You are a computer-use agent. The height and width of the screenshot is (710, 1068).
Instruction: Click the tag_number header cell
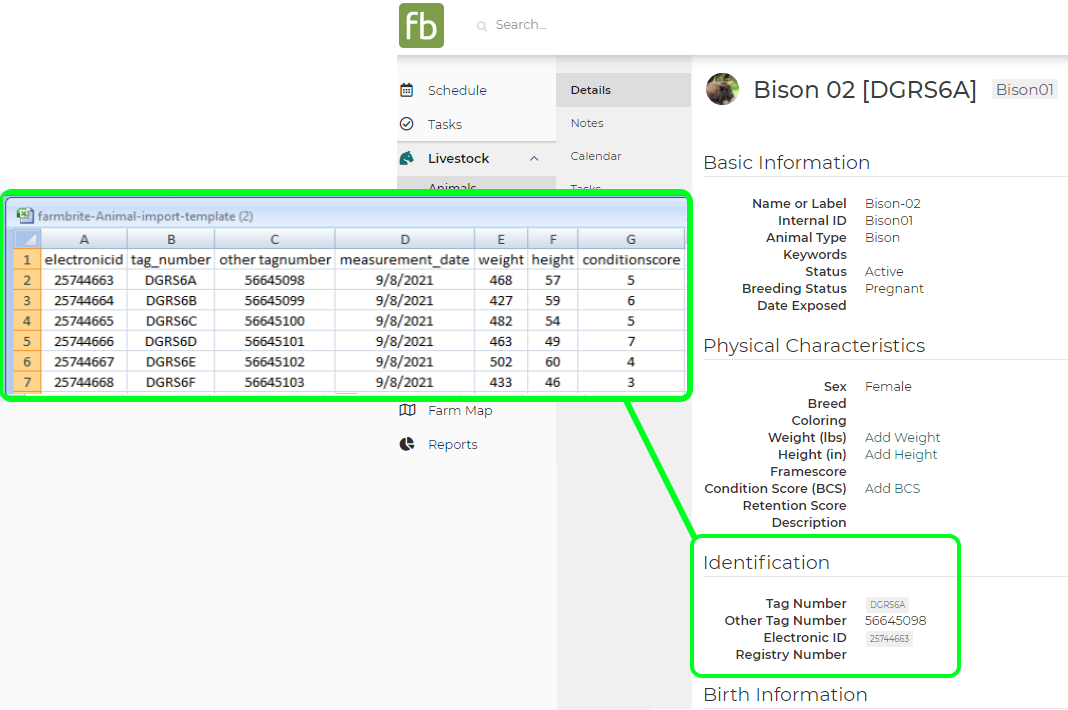coord(171,260)
